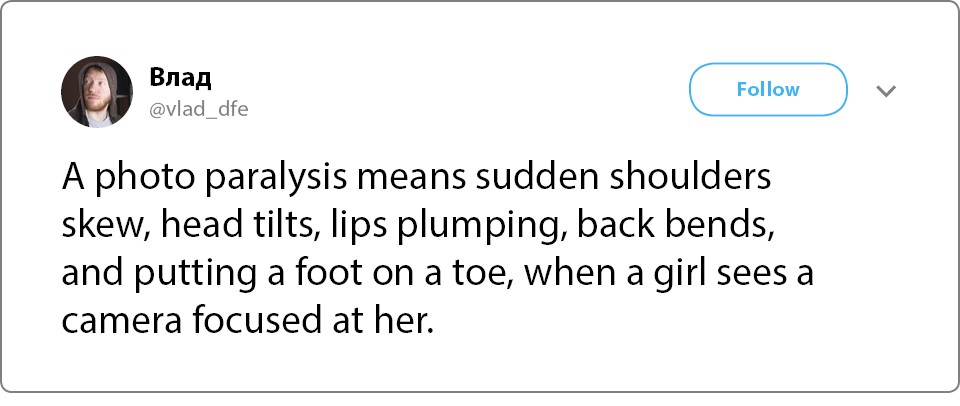This screenshot has height=406, width=960.
Task: Click the last tweet line "camera focused at her."
Action: click(x=247, y=320)
